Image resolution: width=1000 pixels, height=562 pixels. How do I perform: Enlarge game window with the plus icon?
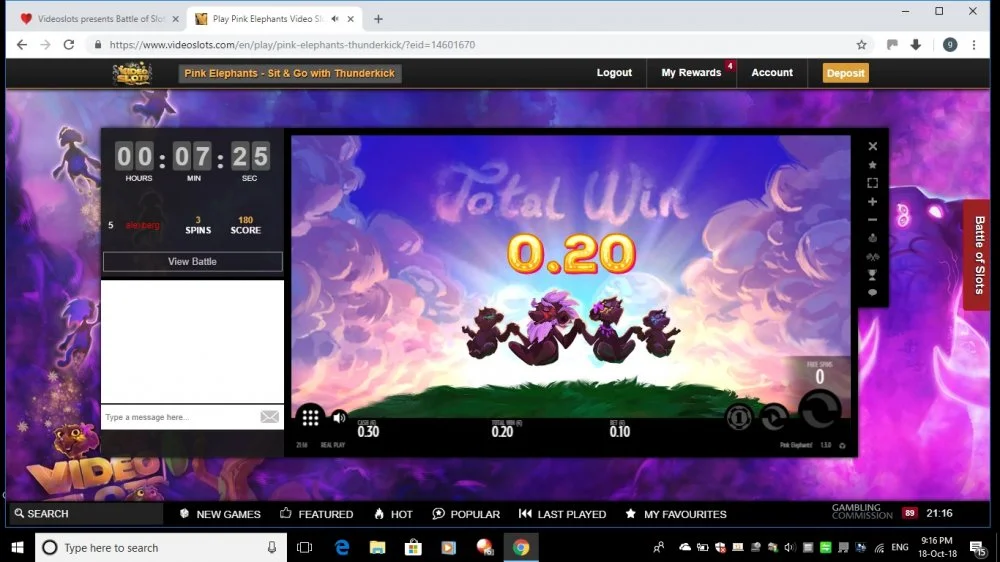point(872,202)
